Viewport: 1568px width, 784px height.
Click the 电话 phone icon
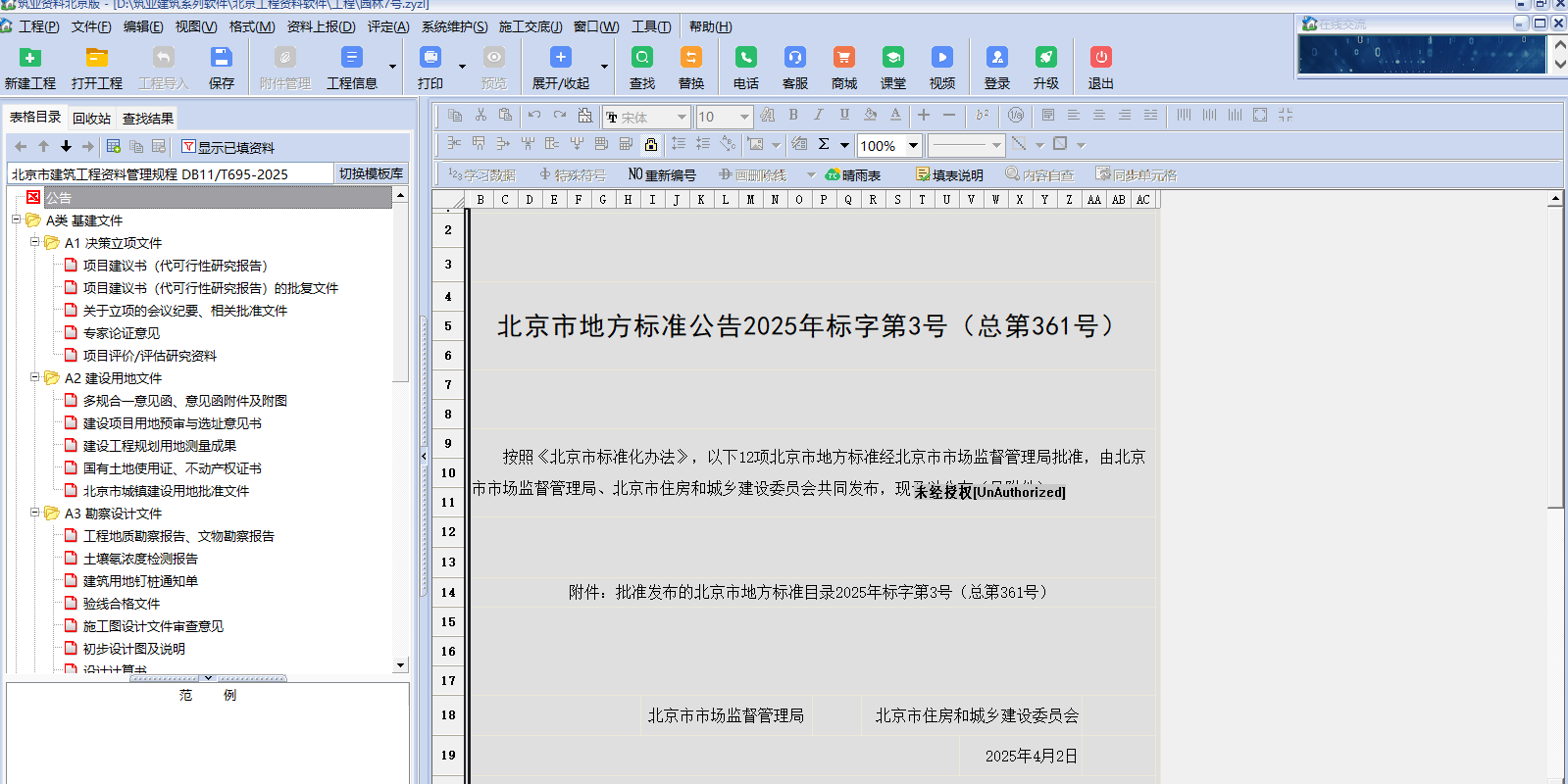point(745,58)
